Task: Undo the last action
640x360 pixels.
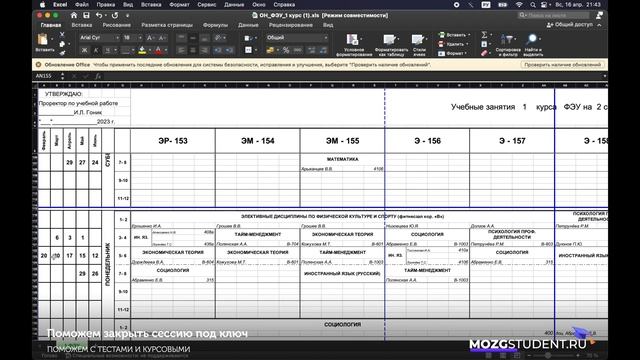Action: [x=99, y=16]
